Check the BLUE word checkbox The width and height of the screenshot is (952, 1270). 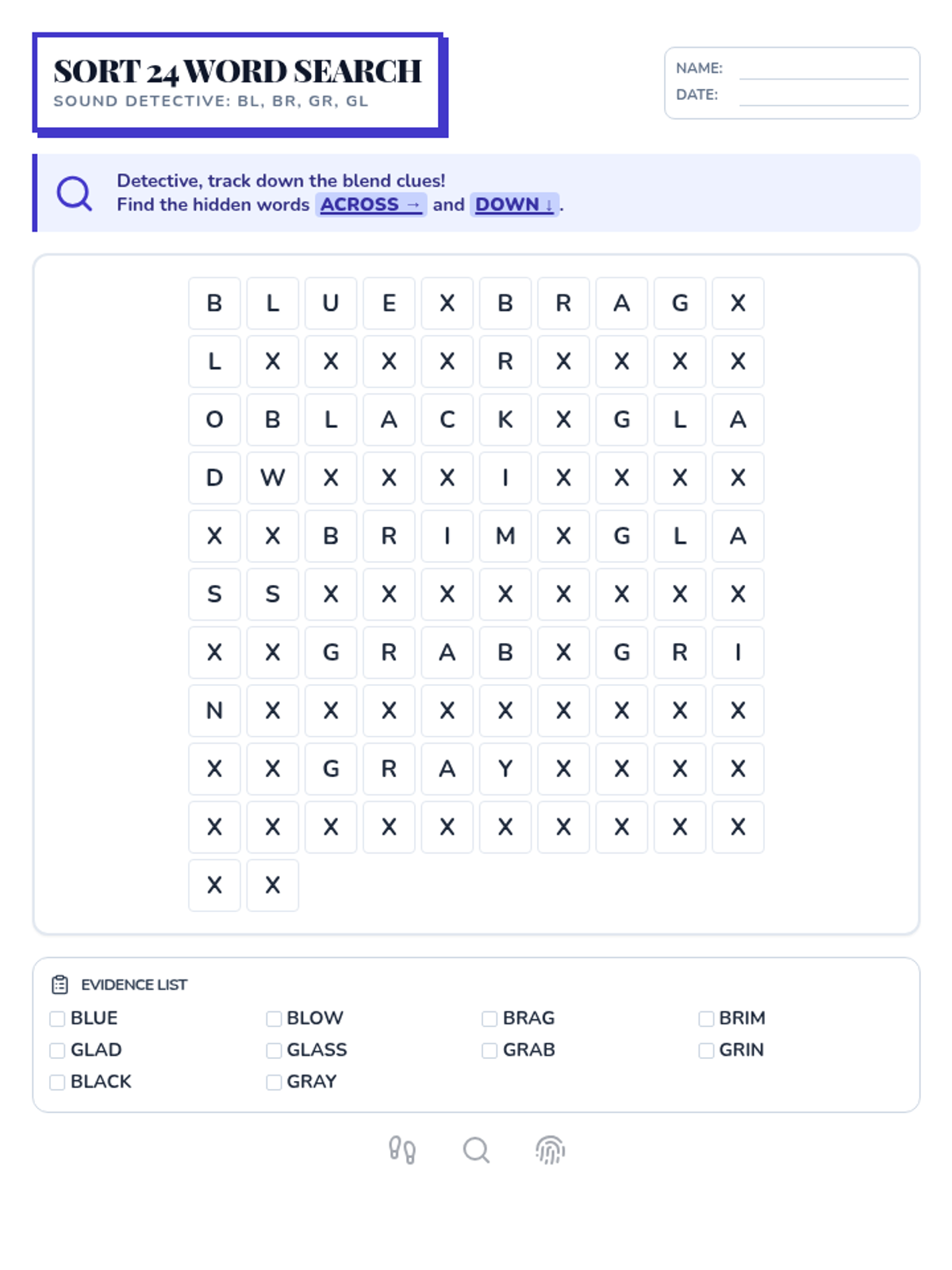click(x=57, y=1018)
